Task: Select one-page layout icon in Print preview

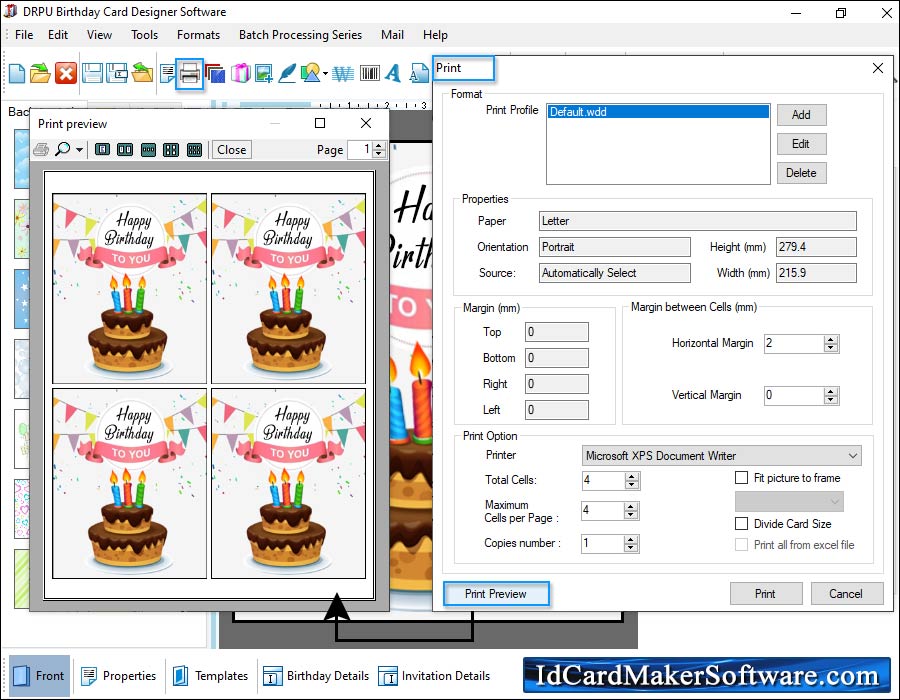Action: coord(102,150)
